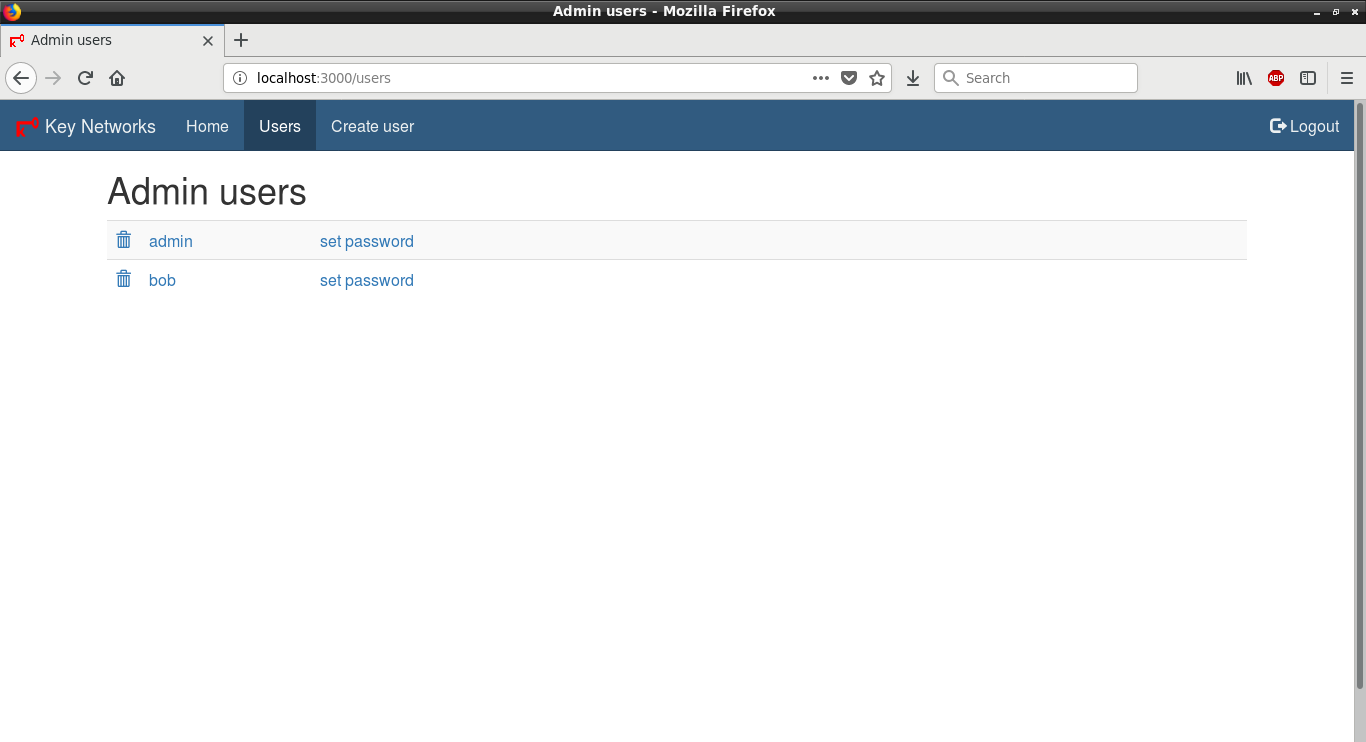Open the Adblock Plus extension icon
This screenshot has height=742, width=1366.
[1276, 78]
